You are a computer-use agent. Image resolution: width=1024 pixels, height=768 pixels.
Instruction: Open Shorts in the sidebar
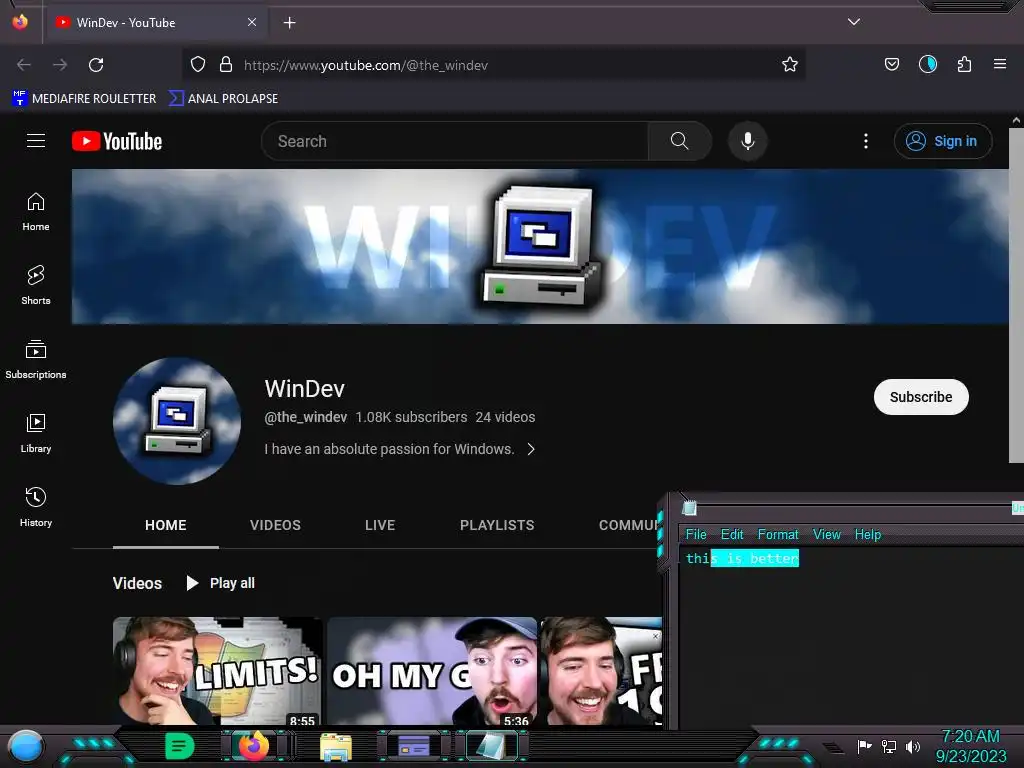(36, 285)
